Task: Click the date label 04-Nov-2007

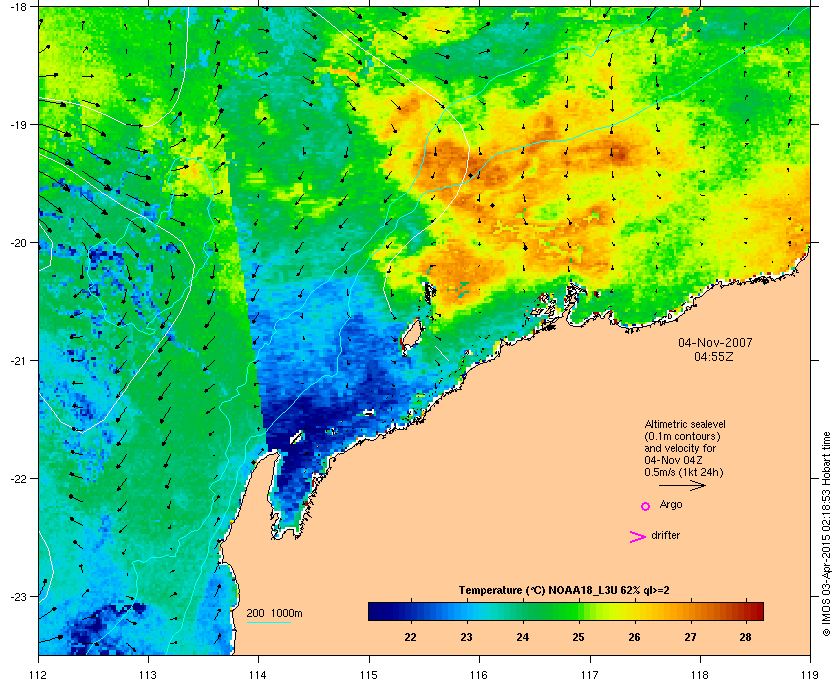Action: tap(715, 342)
